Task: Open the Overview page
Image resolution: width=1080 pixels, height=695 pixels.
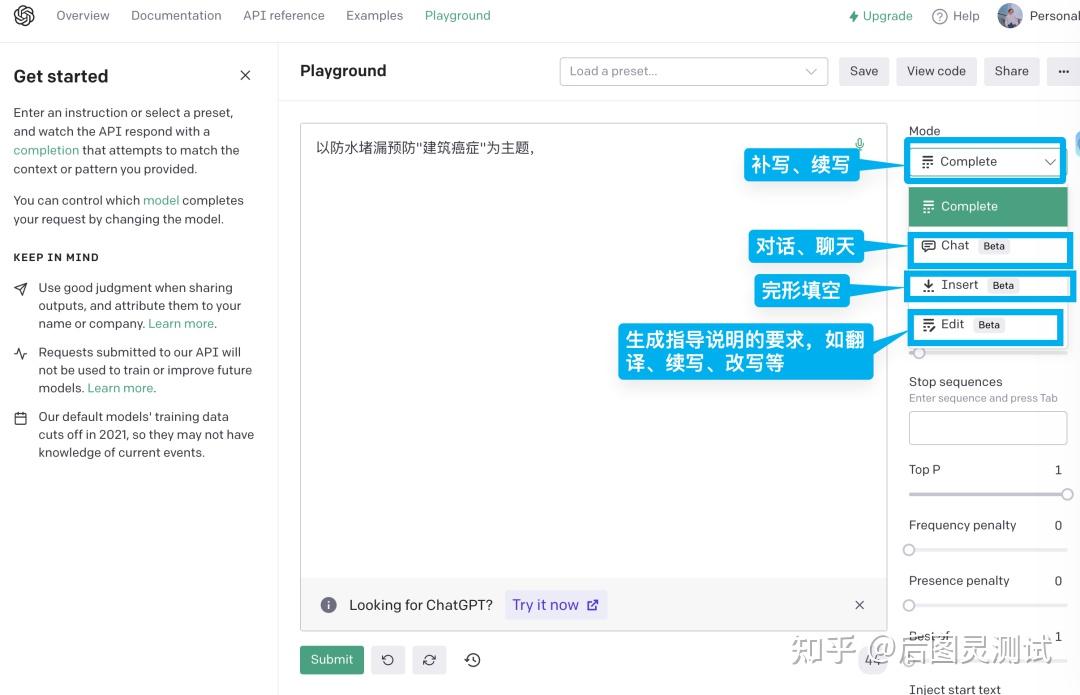Action: click(x=83, y=15)
